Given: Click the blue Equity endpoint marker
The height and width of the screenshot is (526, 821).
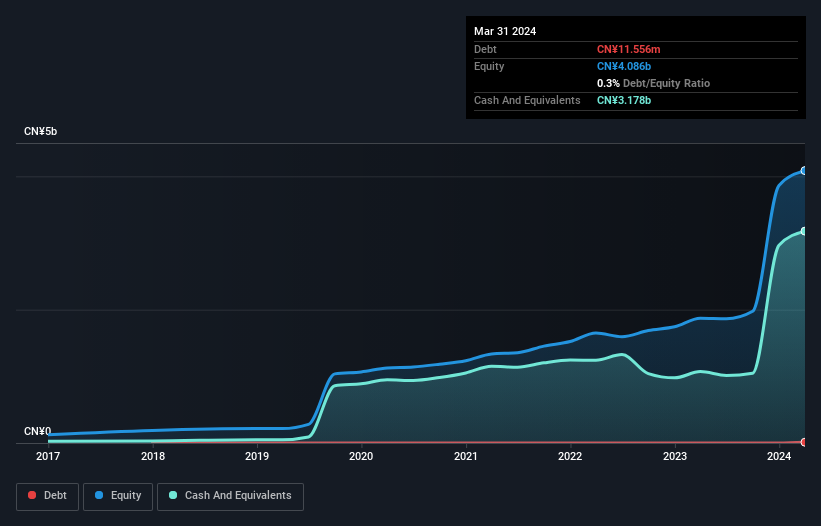Looking at the screenshot, I should tap(804, 171).
